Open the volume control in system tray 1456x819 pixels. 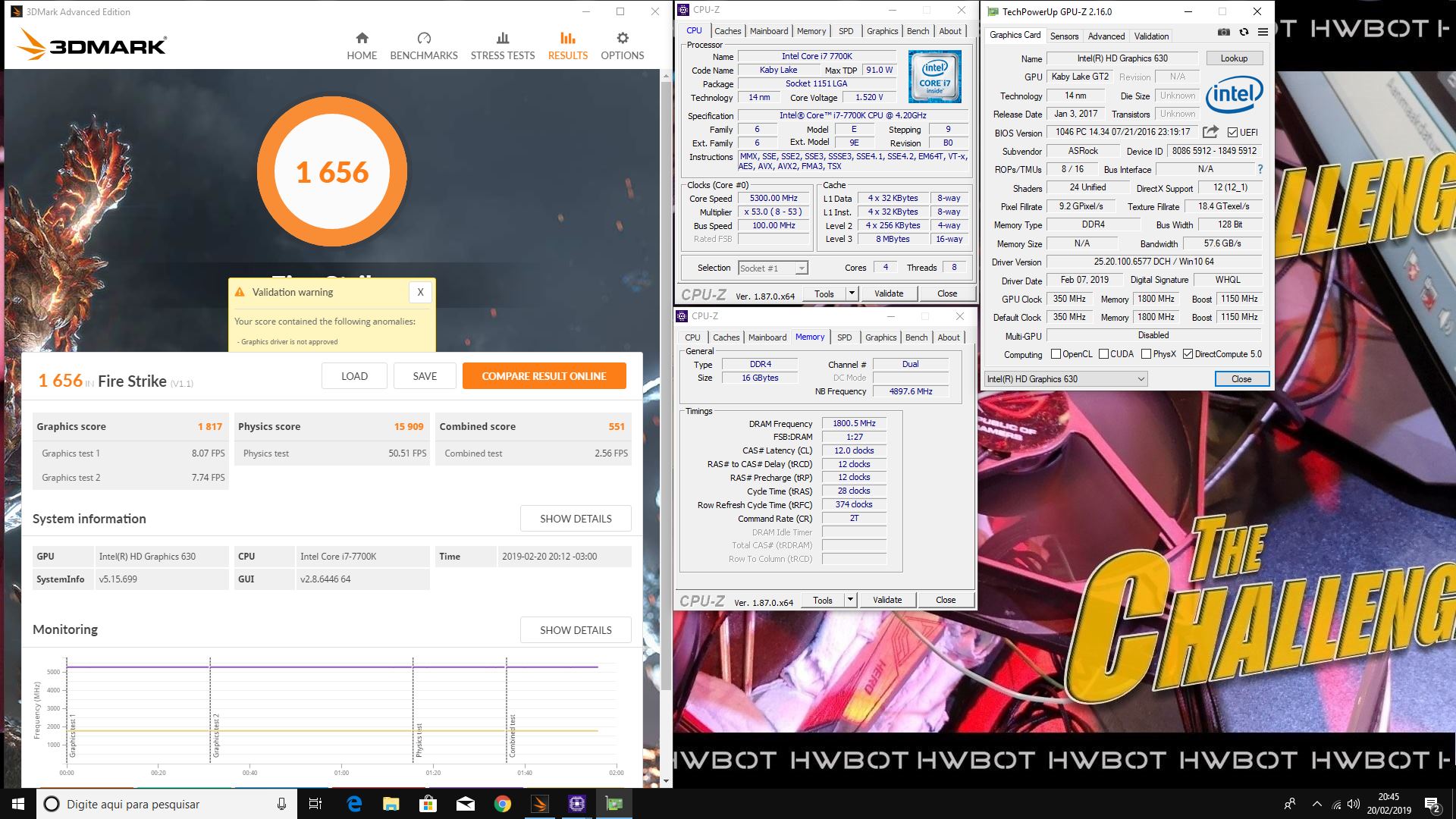(1355, 804)
